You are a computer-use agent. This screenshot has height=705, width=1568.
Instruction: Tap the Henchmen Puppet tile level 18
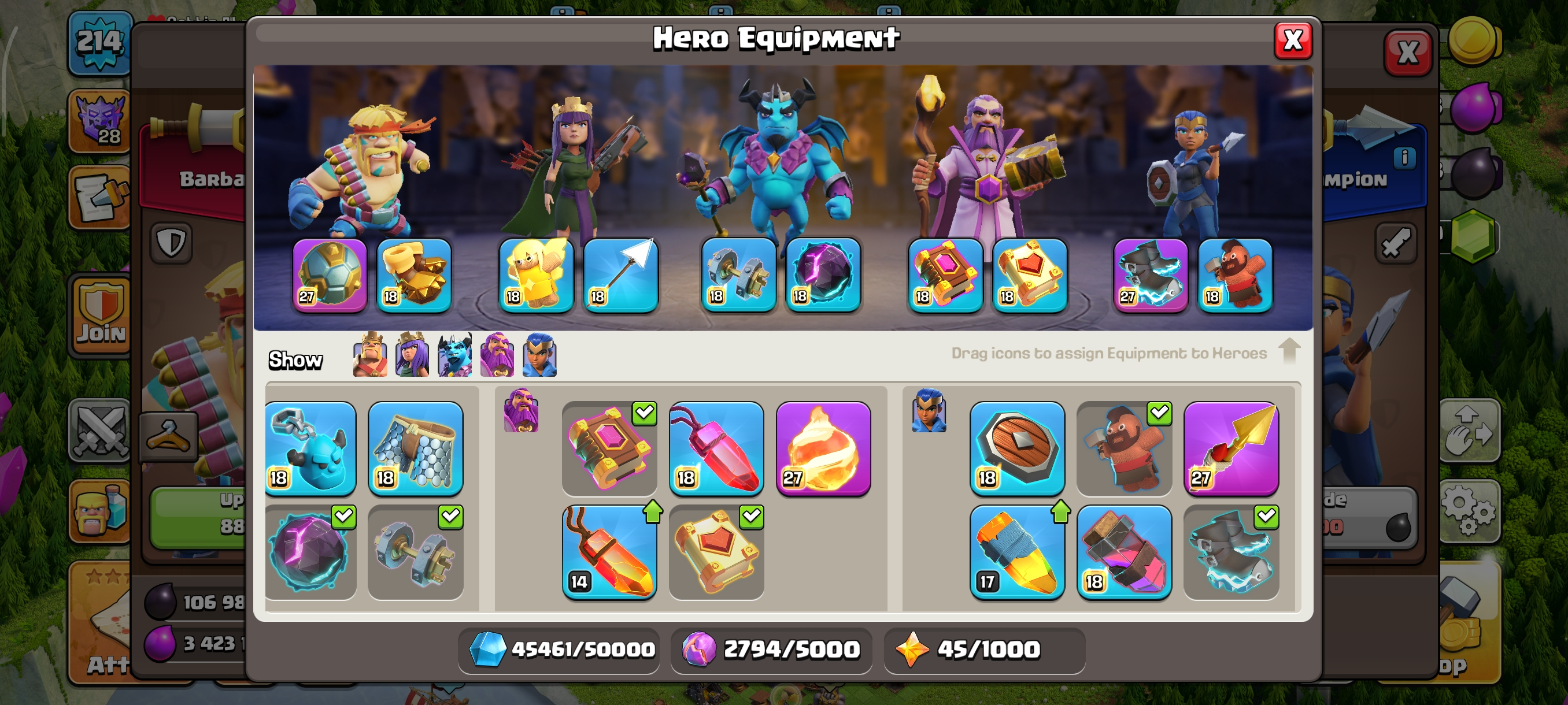310,448
